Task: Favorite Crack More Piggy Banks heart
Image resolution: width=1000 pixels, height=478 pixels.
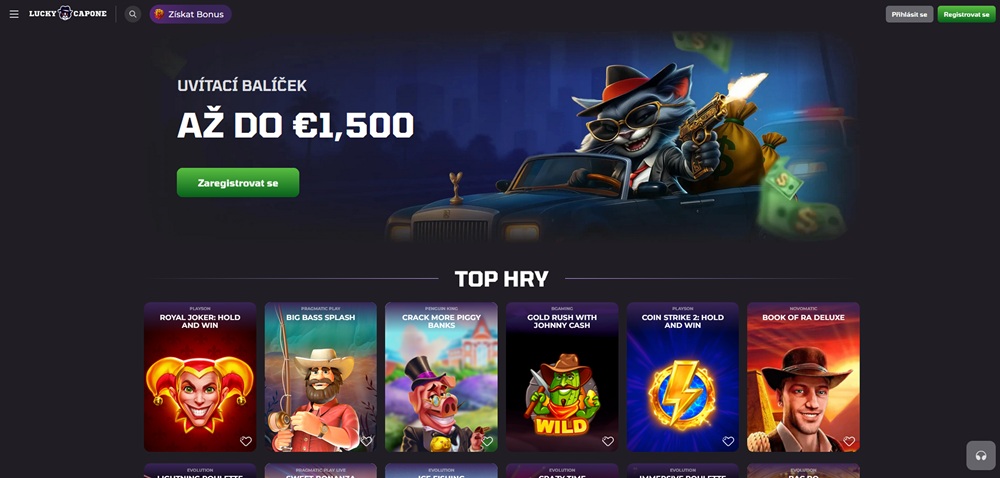Action: point(487,441)
